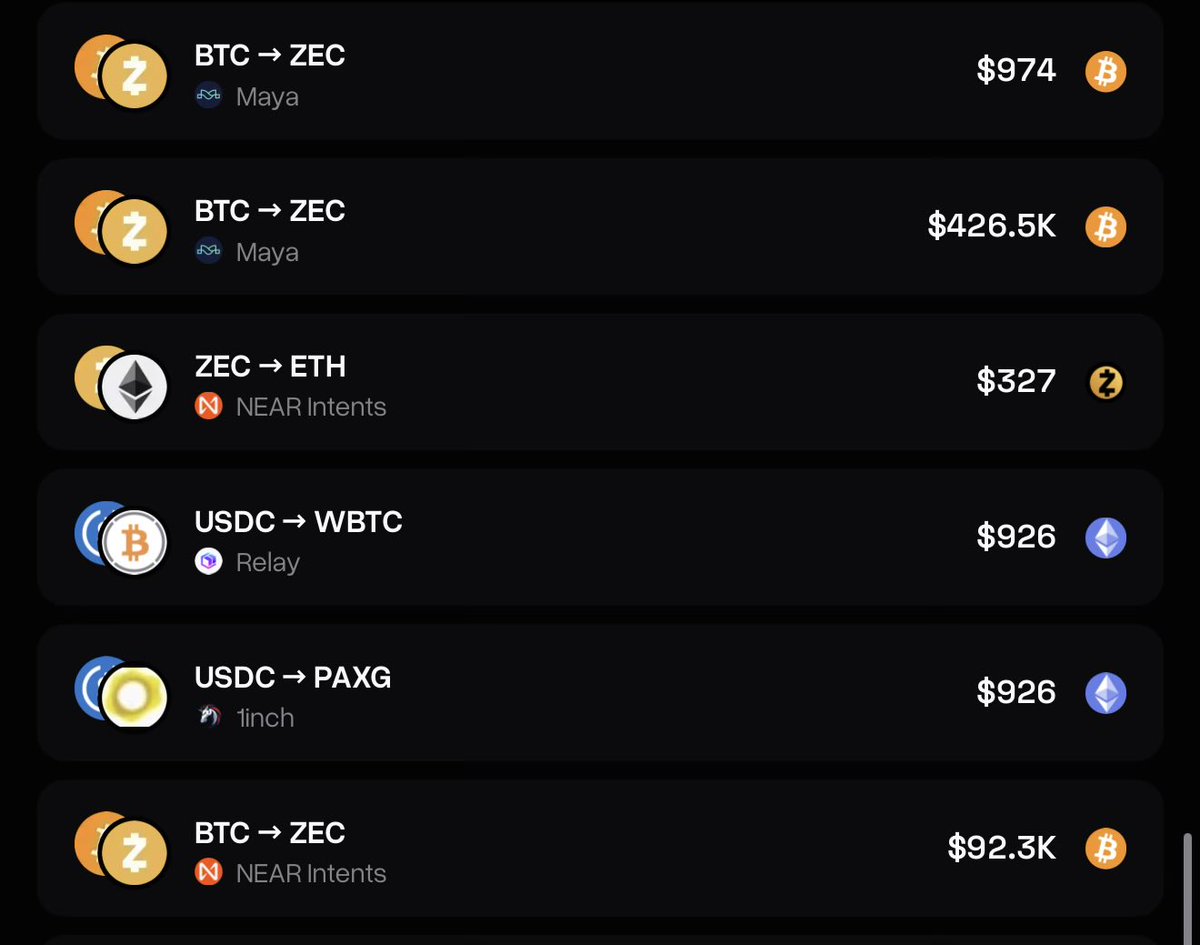
Task: Click the Zcash icon beside the $327 amount
Action: point(1105,382)
